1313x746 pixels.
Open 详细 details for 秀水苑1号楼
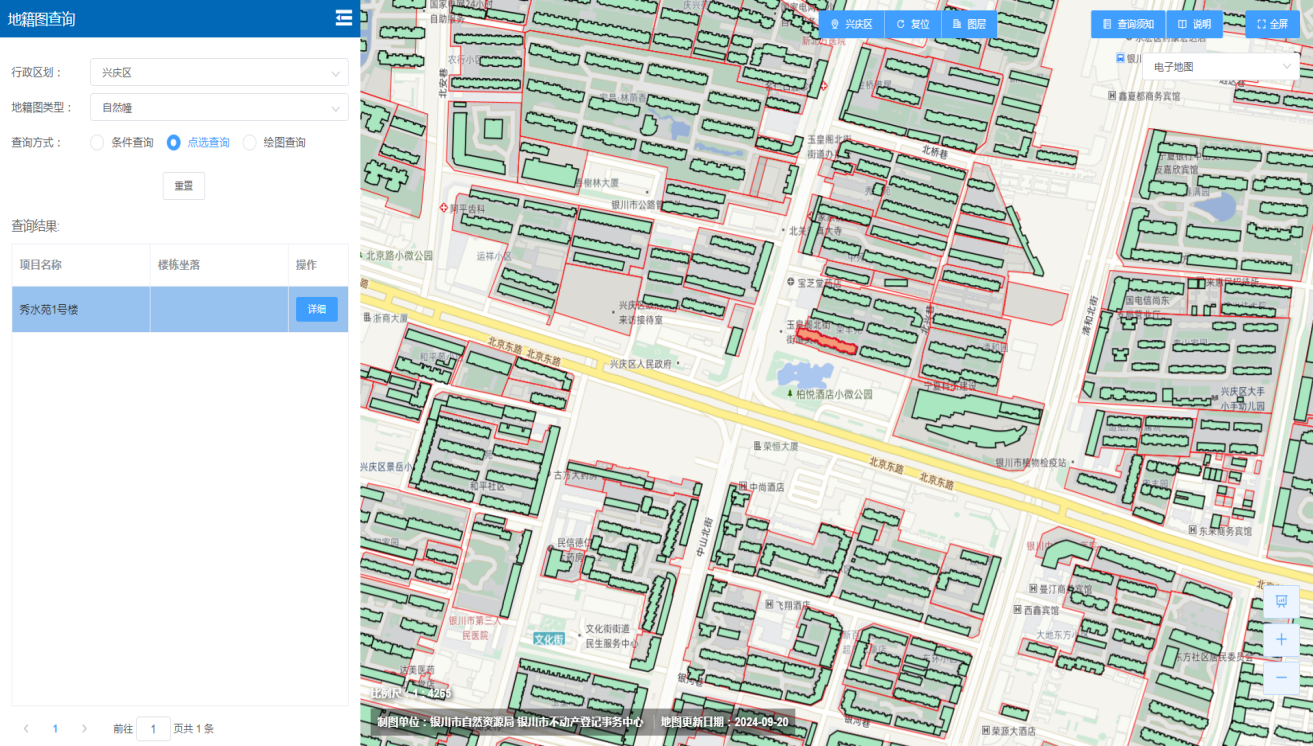[x=317, y=309]
